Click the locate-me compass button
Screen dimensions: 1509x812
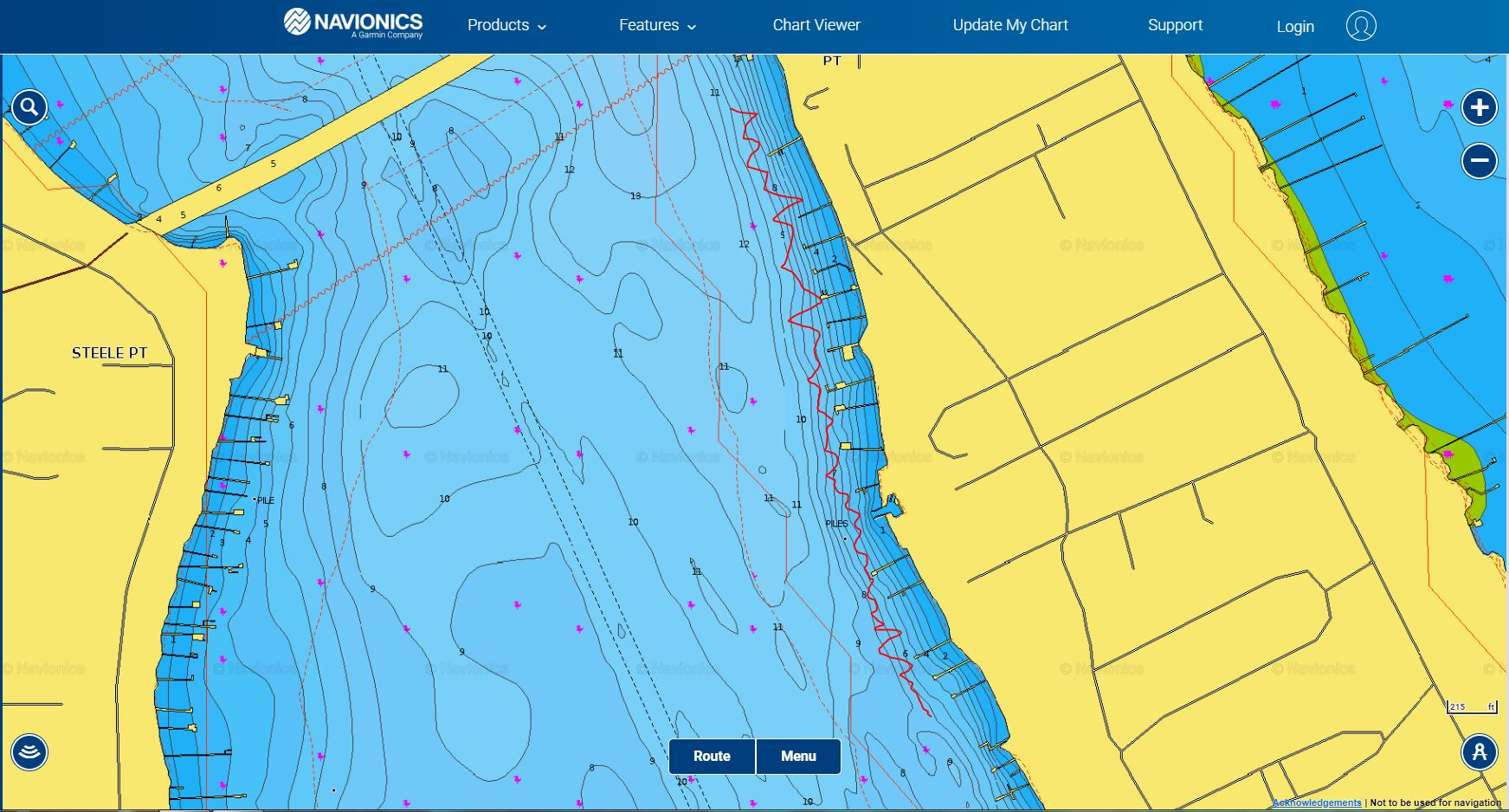point(1480,751)
